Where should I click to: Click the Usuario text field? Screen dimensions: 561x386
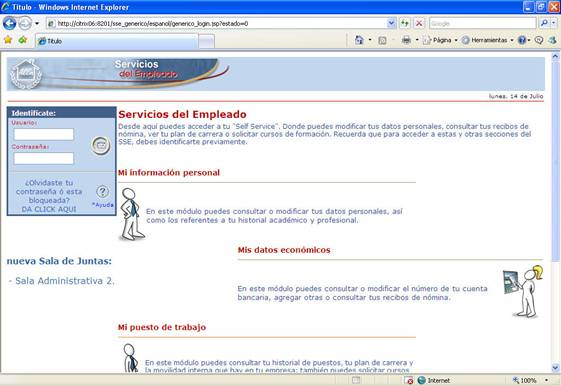click(44, 134)
